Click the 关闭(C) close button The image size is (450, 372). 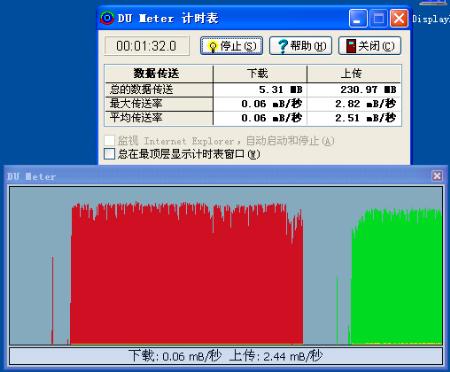[x=369, y=46]
